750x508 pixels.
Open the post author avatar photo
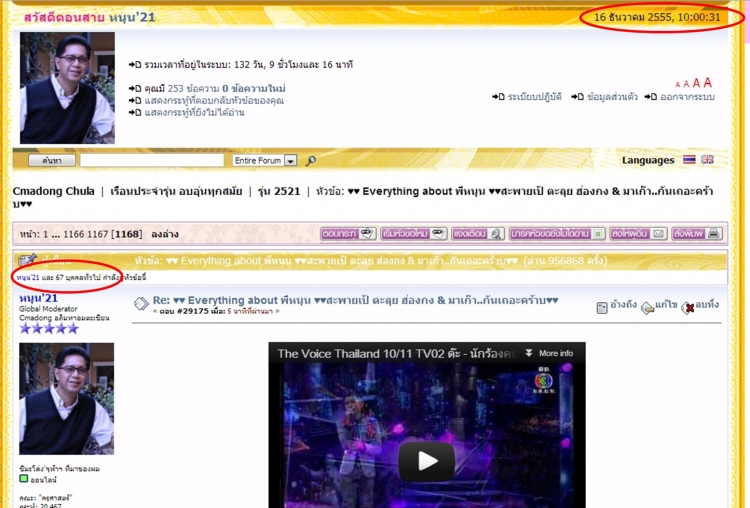(x=66, y=398)
